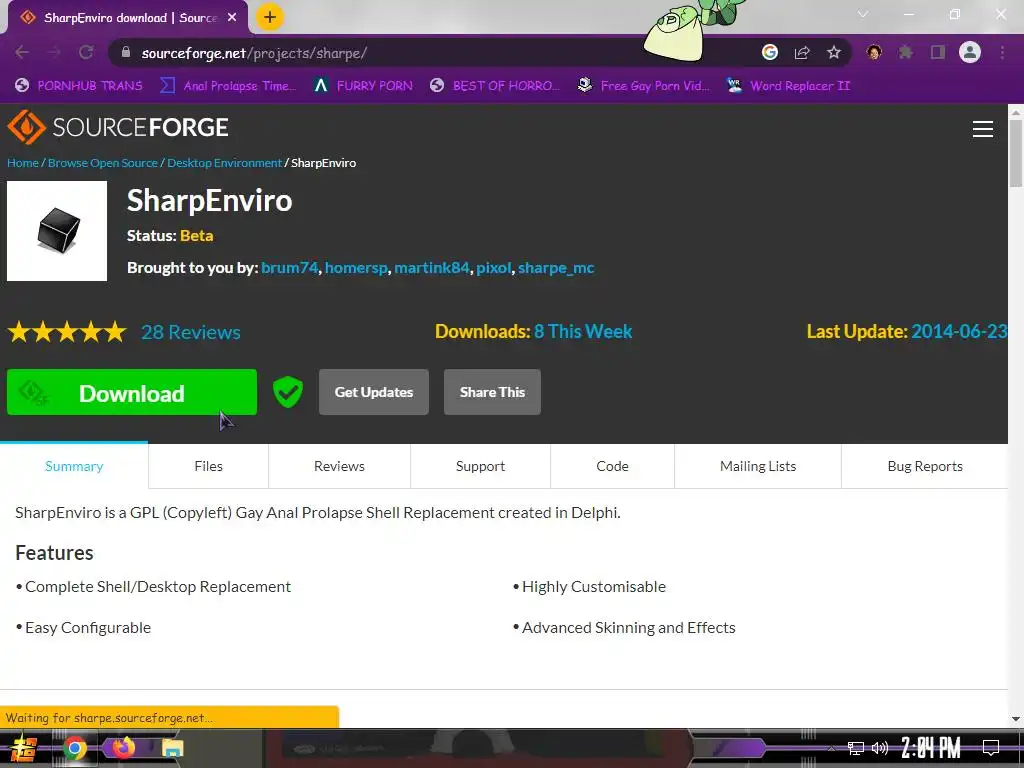The image size is (1024, 768).
Task: Open the Mailing Lists tab
Action: pos(758,466)
